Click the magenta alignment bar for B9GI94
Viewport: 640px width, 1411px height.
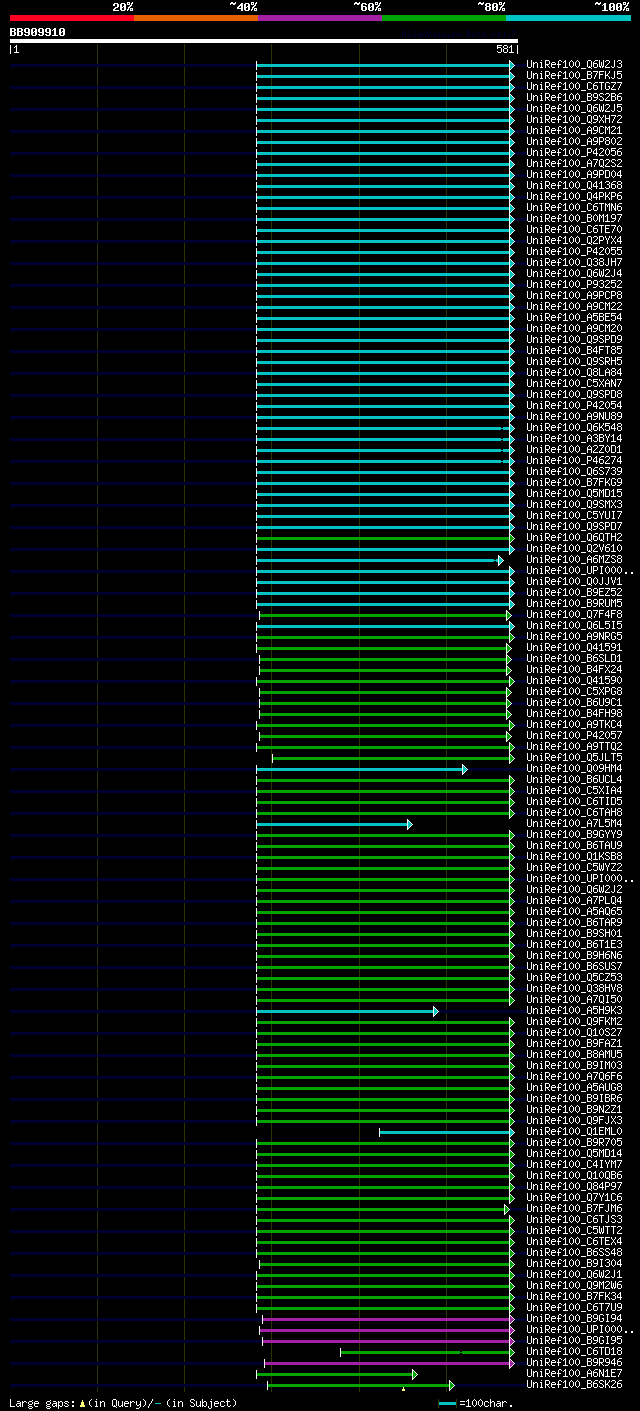pos(388,1319)
